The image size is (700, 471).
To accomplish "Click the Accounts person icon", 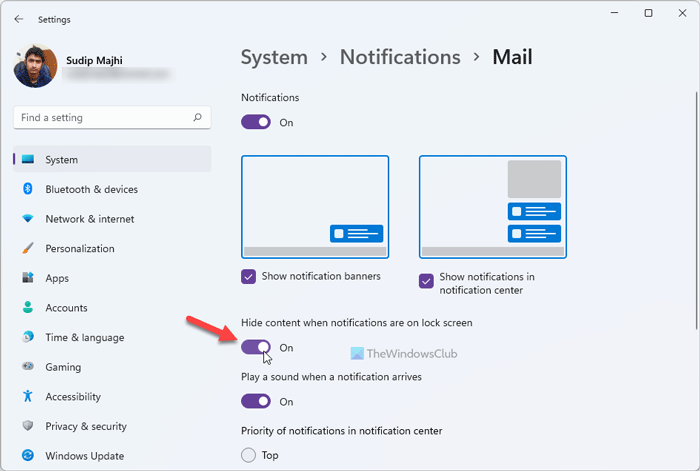I will coord(28,307).
